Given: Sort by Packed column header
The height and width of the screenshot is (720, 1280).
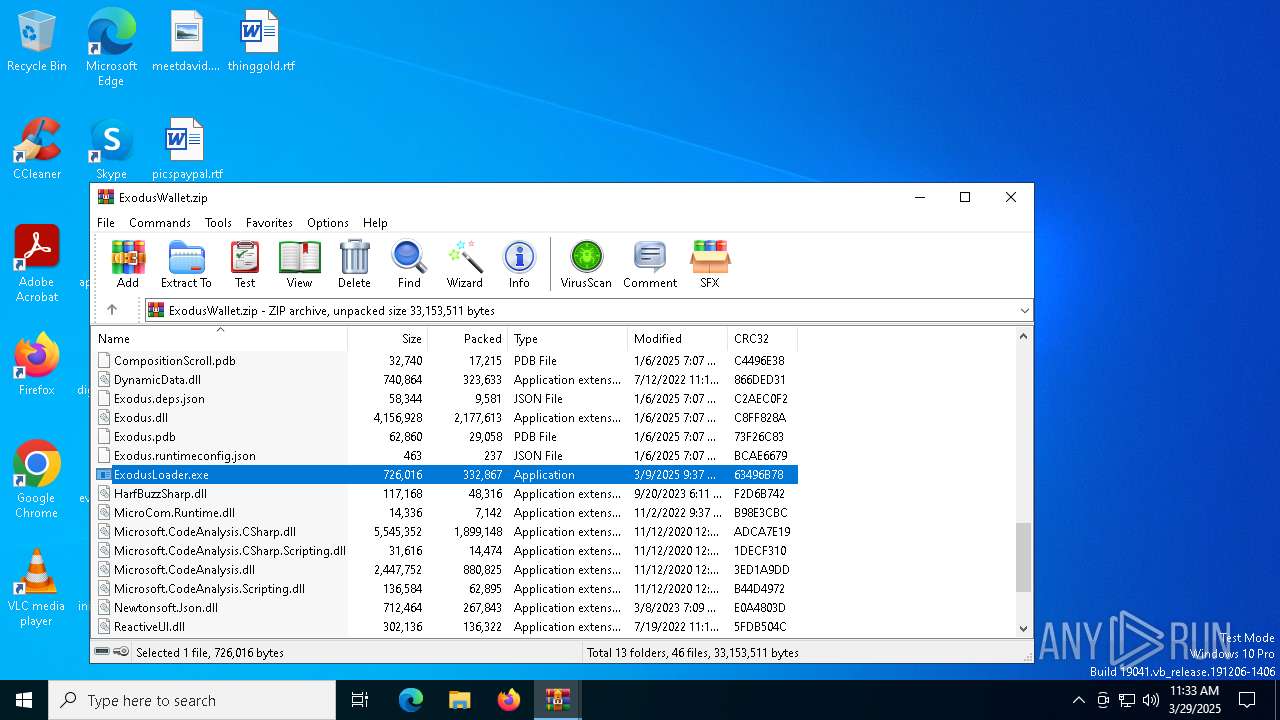Looking at the screenshot, I should click(x=468, y=339).
